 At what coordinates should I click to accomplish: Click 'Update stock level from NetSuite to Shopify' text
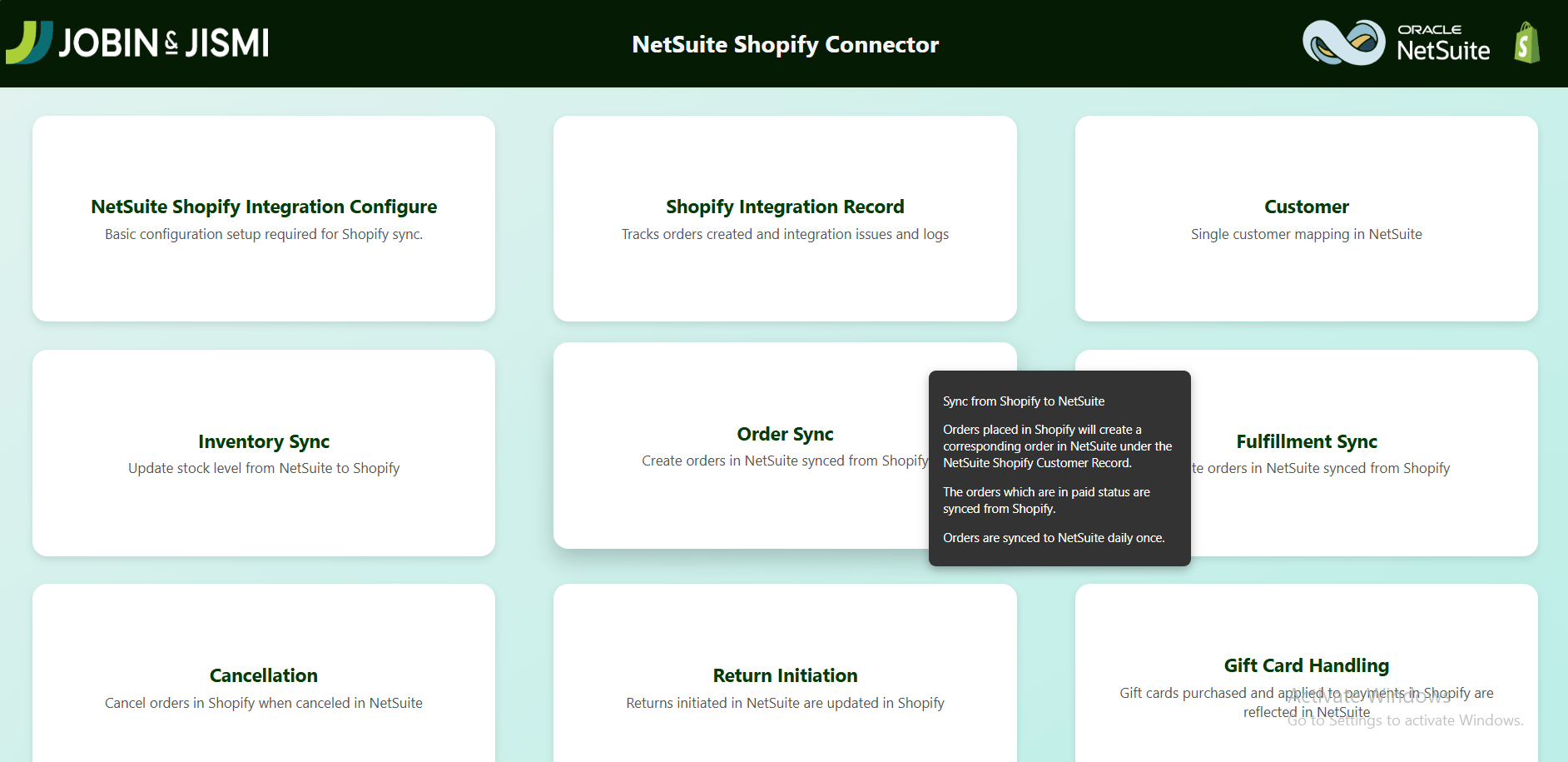pos(263,468)
